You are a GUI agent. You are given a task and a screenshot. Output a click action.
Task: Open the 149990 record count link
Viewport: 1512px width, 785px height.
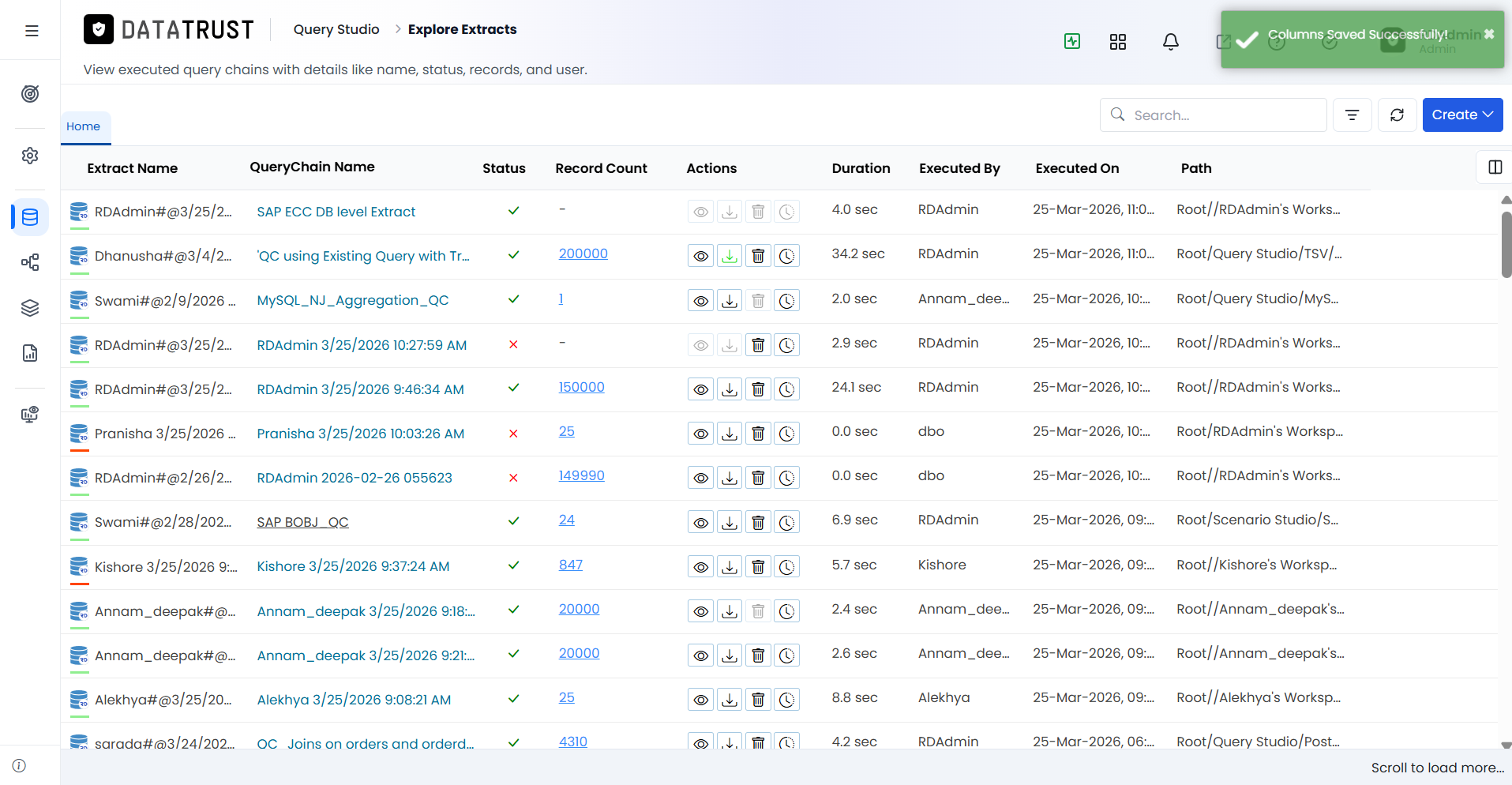tap(581, 475)
